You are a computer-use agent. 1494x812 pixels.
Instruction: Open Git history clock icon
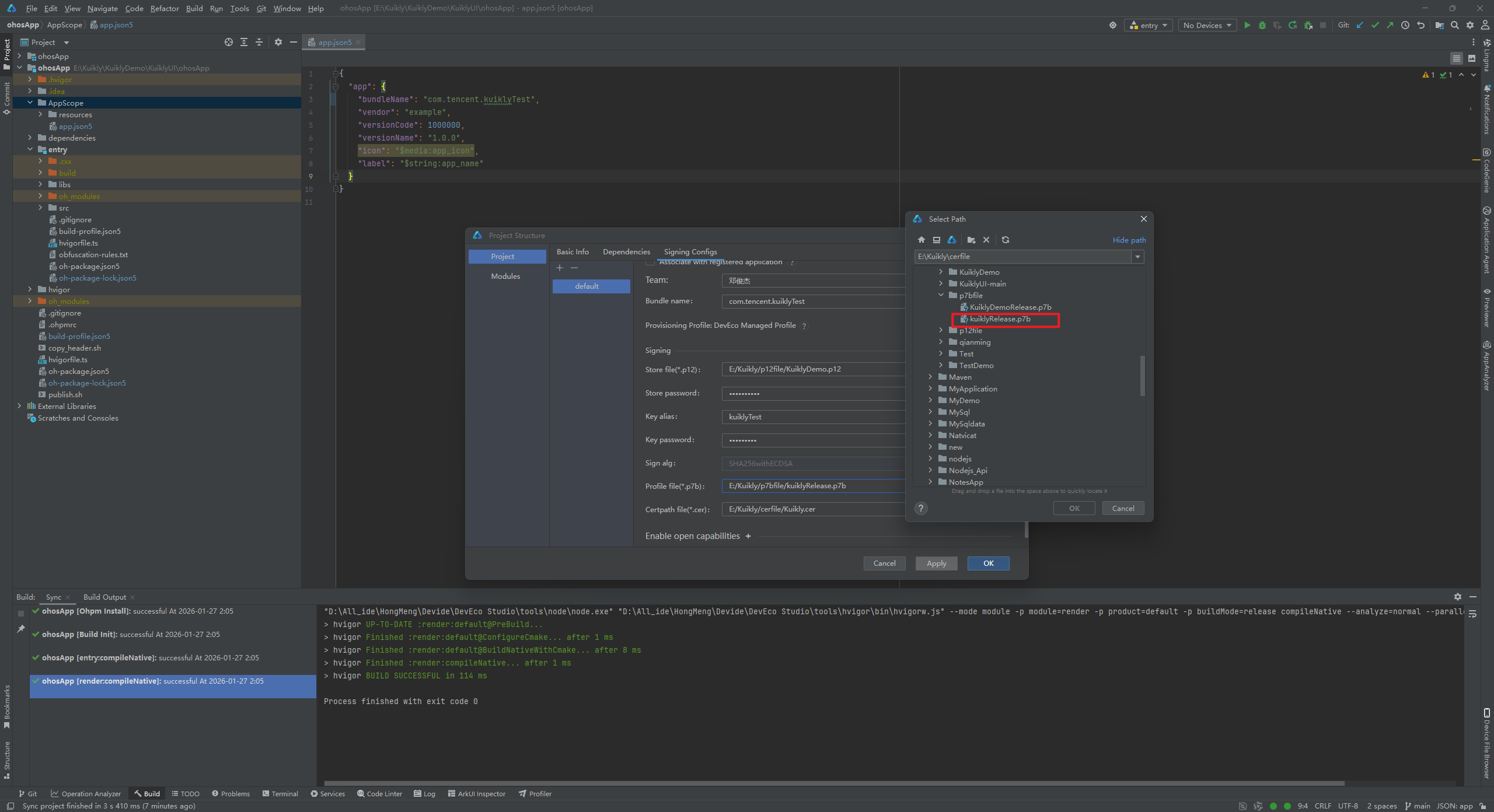click(1405, 25)
